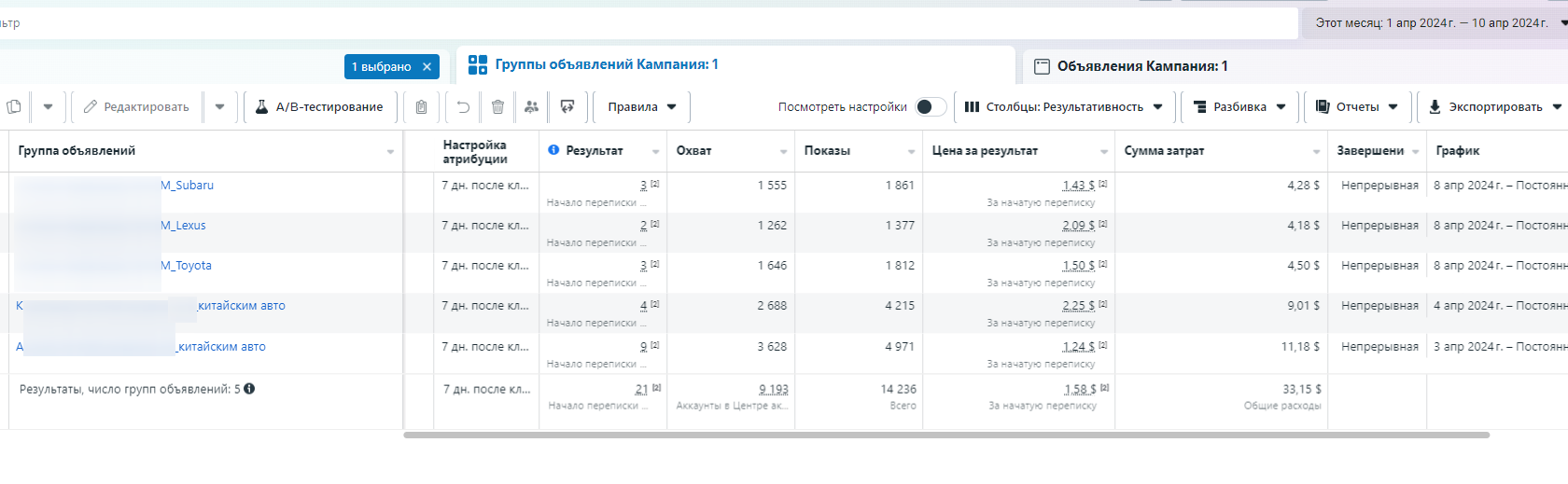Open the Столбцы: Результативность dropdown
Image resolution: width=1568 pixels, height=484 pixels.
(1063, 107)
